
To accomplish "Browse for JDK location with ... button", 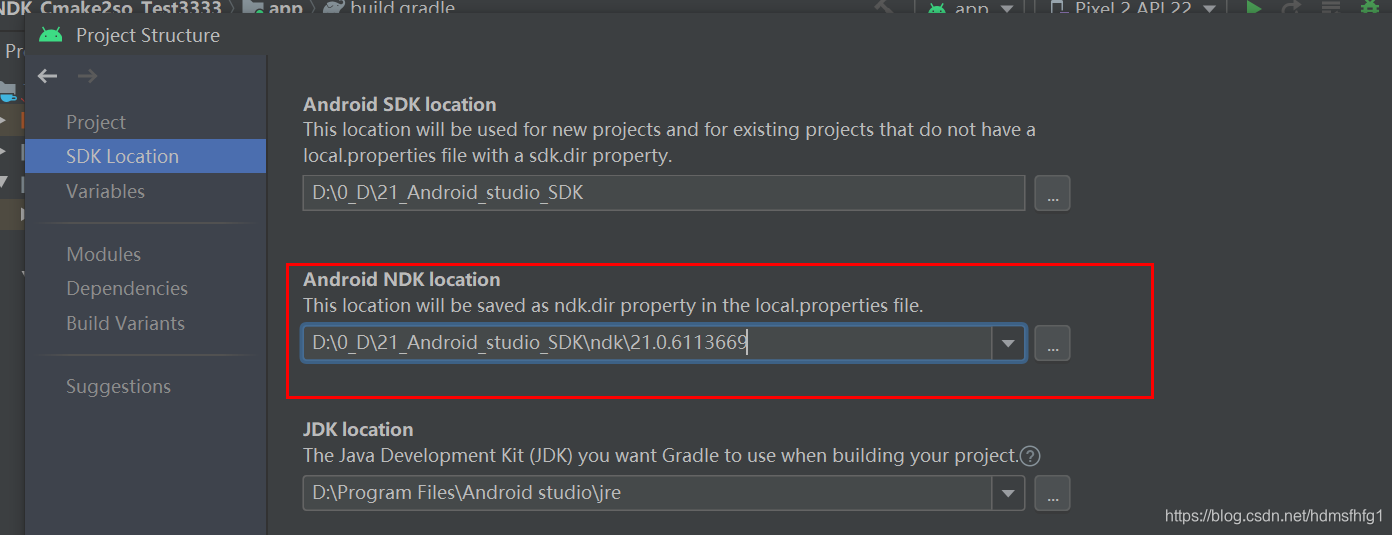I will click(x=1052, y=493).
